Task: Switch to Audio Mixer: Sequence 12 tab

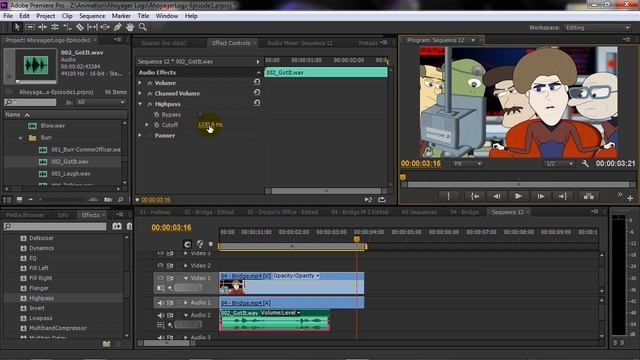Action: coord(300,43)
